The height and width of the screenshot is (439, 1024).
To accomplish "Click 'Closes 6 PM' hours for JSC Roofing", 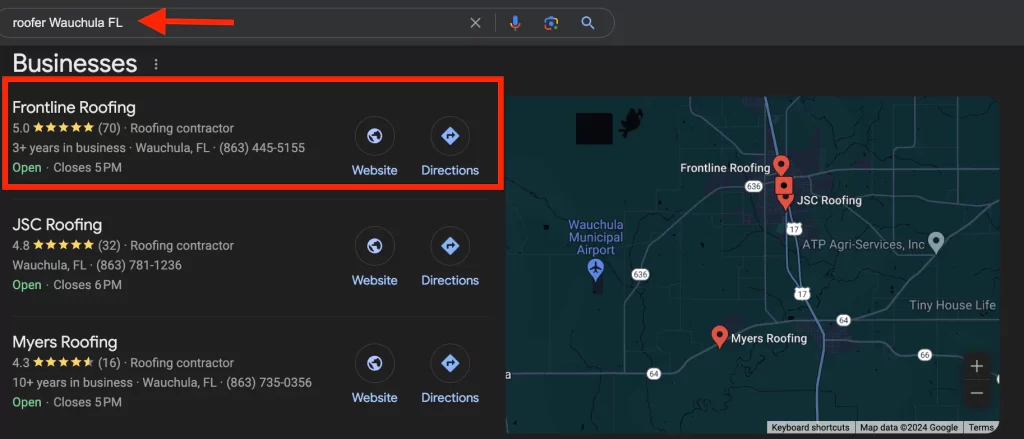I will pyautogui.click(x=88, y=285).
